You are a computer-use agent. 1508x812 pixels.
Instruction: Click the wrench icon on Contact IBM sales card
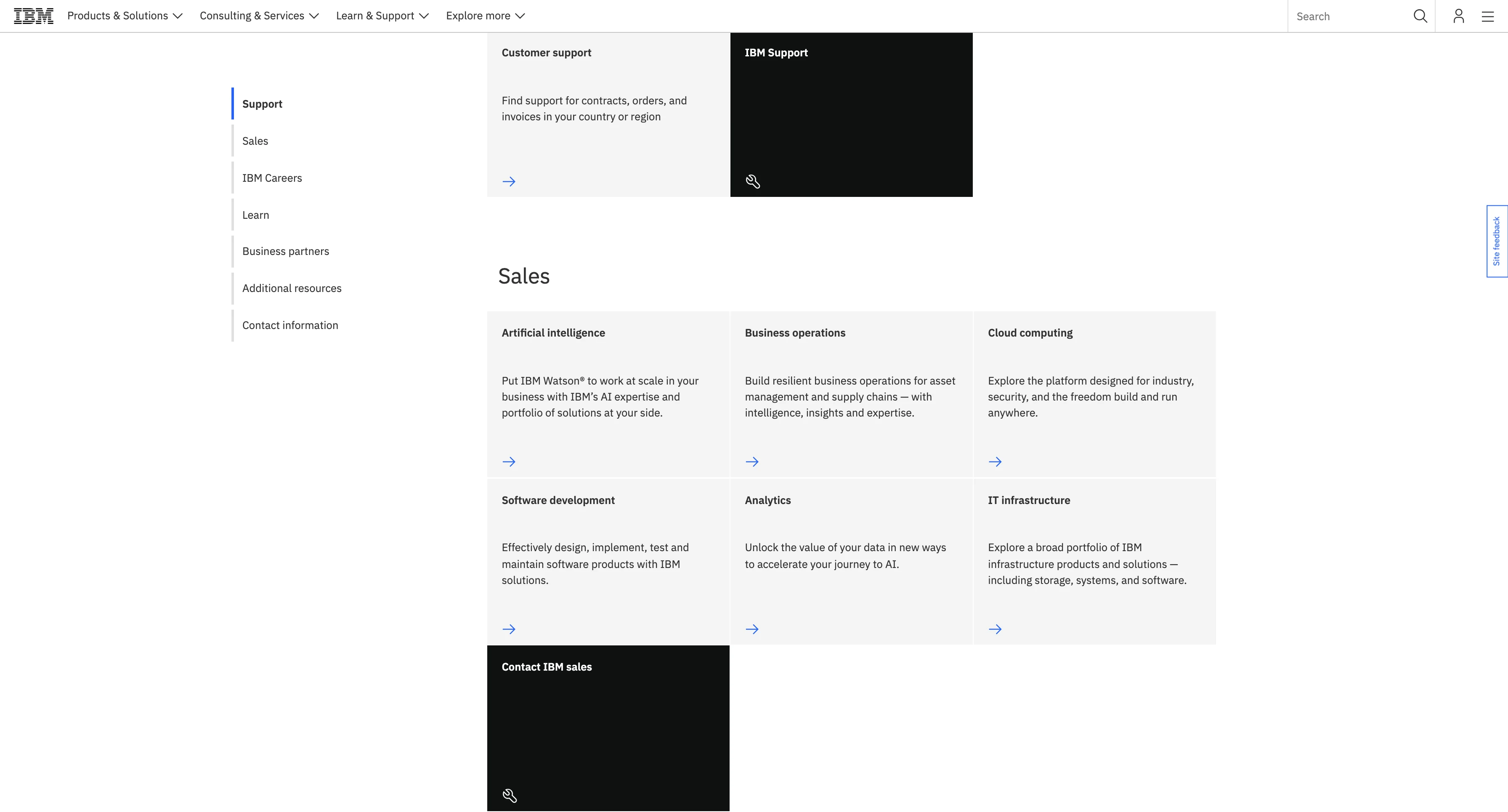click(x=509, y=796)
